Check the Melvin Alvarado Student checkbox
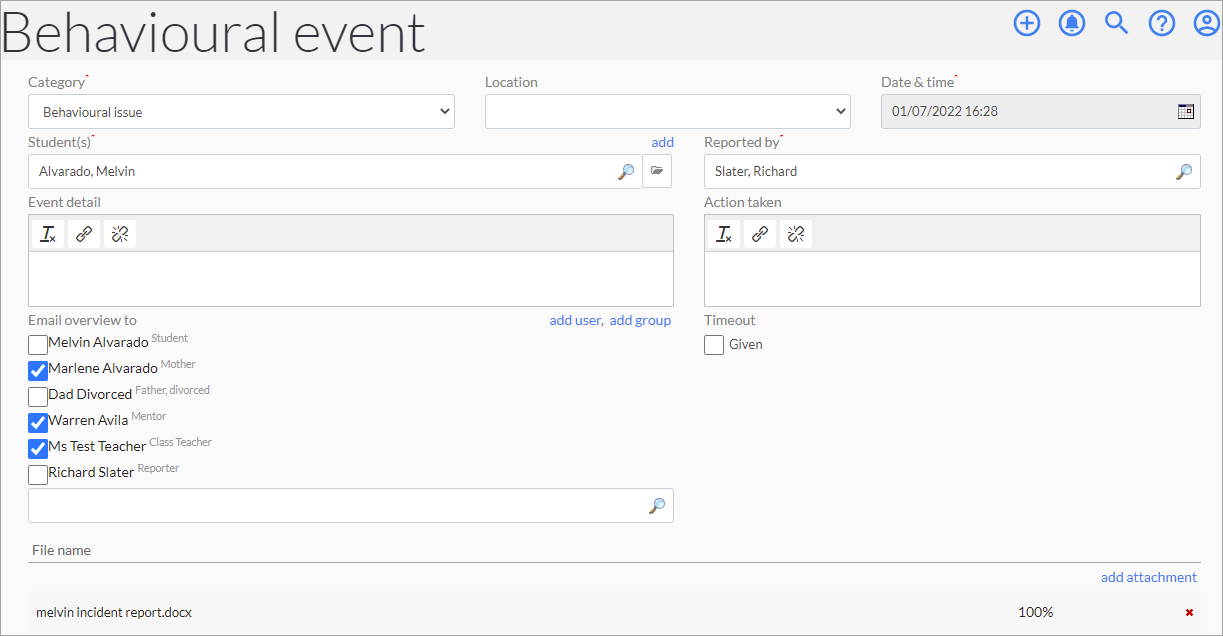 coord(38,345)
